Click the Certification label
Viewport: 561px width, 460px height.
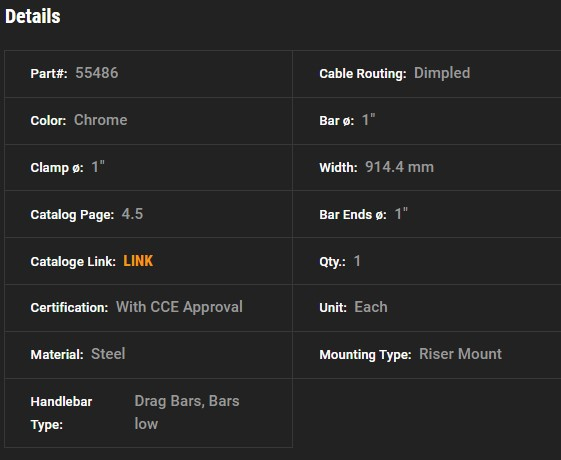click(x=69, y=308)
